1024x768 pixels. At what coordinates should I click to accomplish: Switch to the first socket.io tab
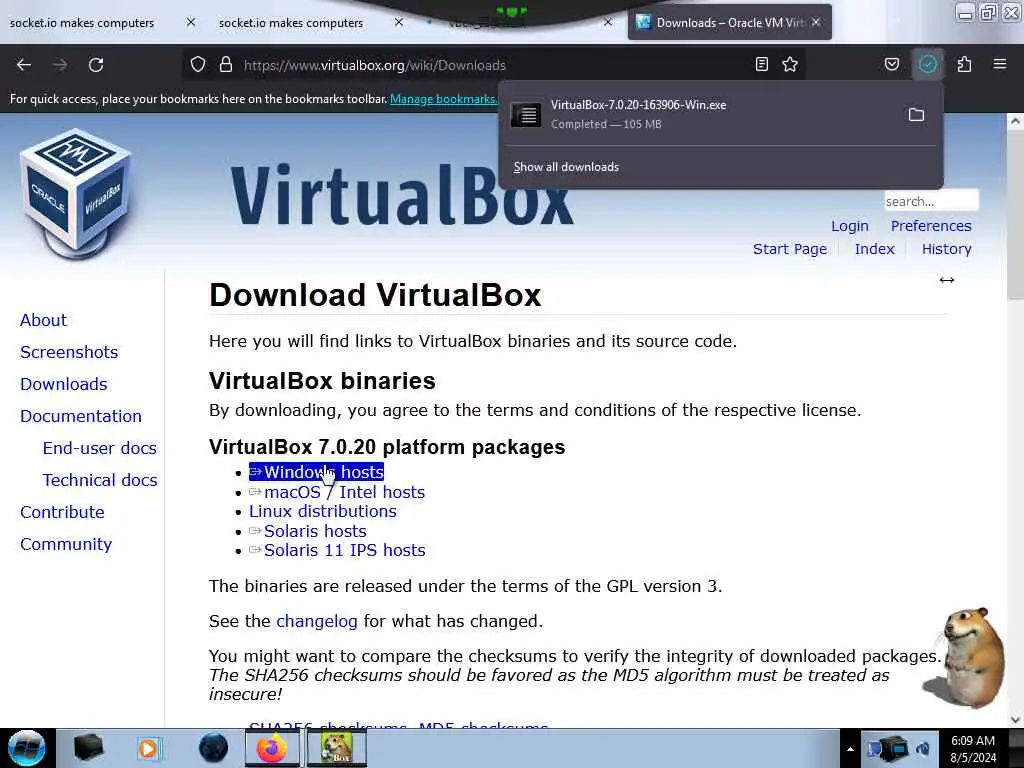(x=82, y=23)
